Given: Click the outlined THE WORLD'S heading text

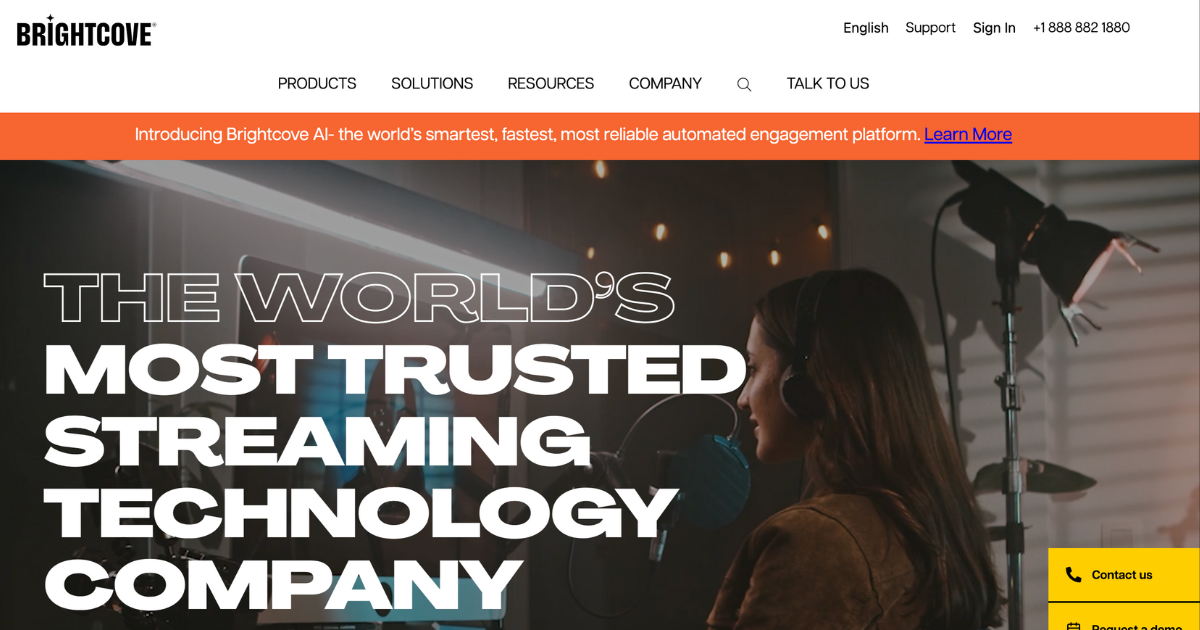Looking at the screenshot, I should [359, 297].
